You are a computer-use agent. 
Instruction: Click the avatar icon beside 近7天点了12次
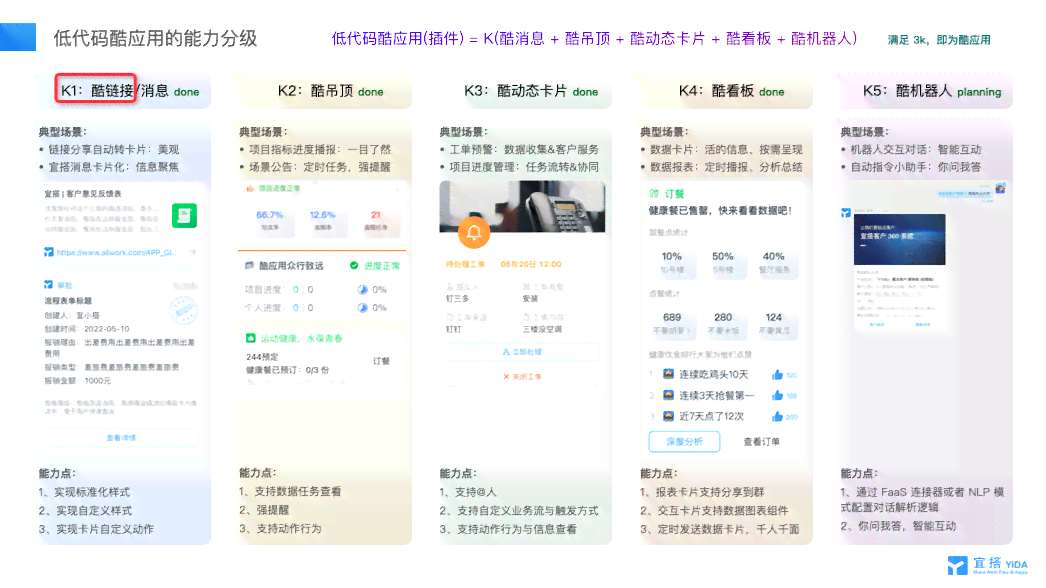point(668,416)
